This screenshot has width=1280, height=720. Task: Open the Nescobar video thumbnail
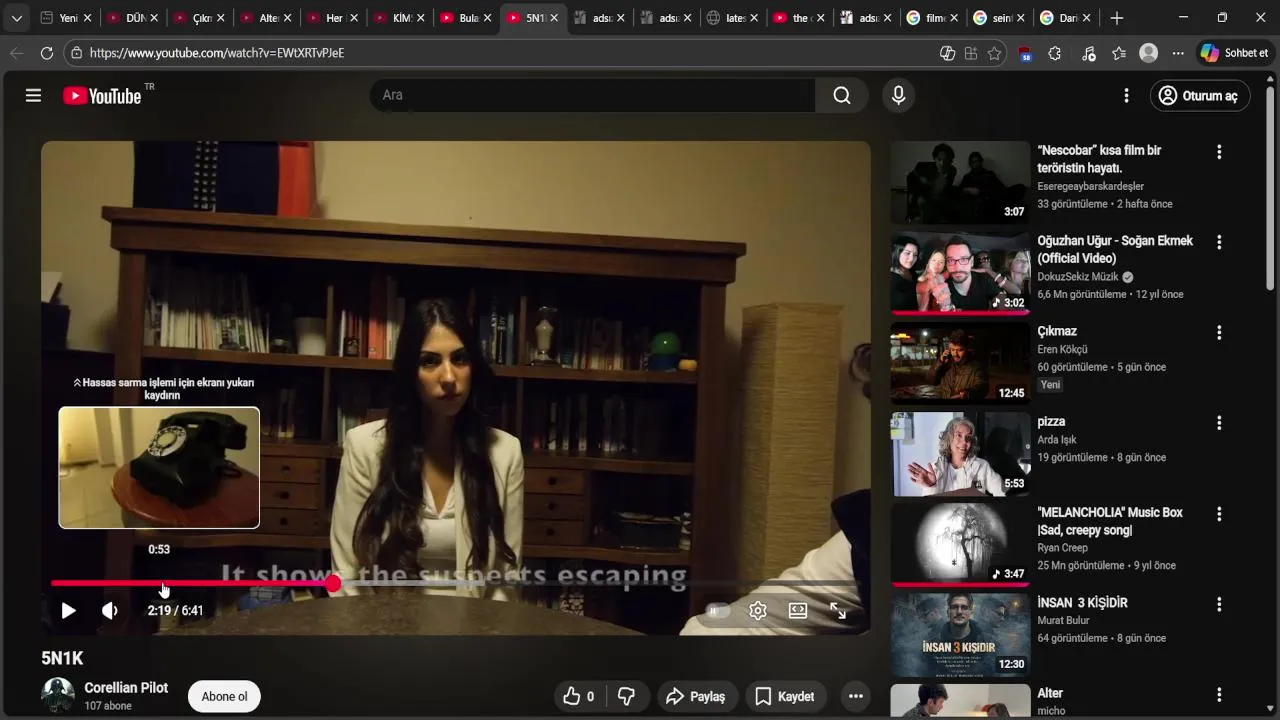click(960, 182)
